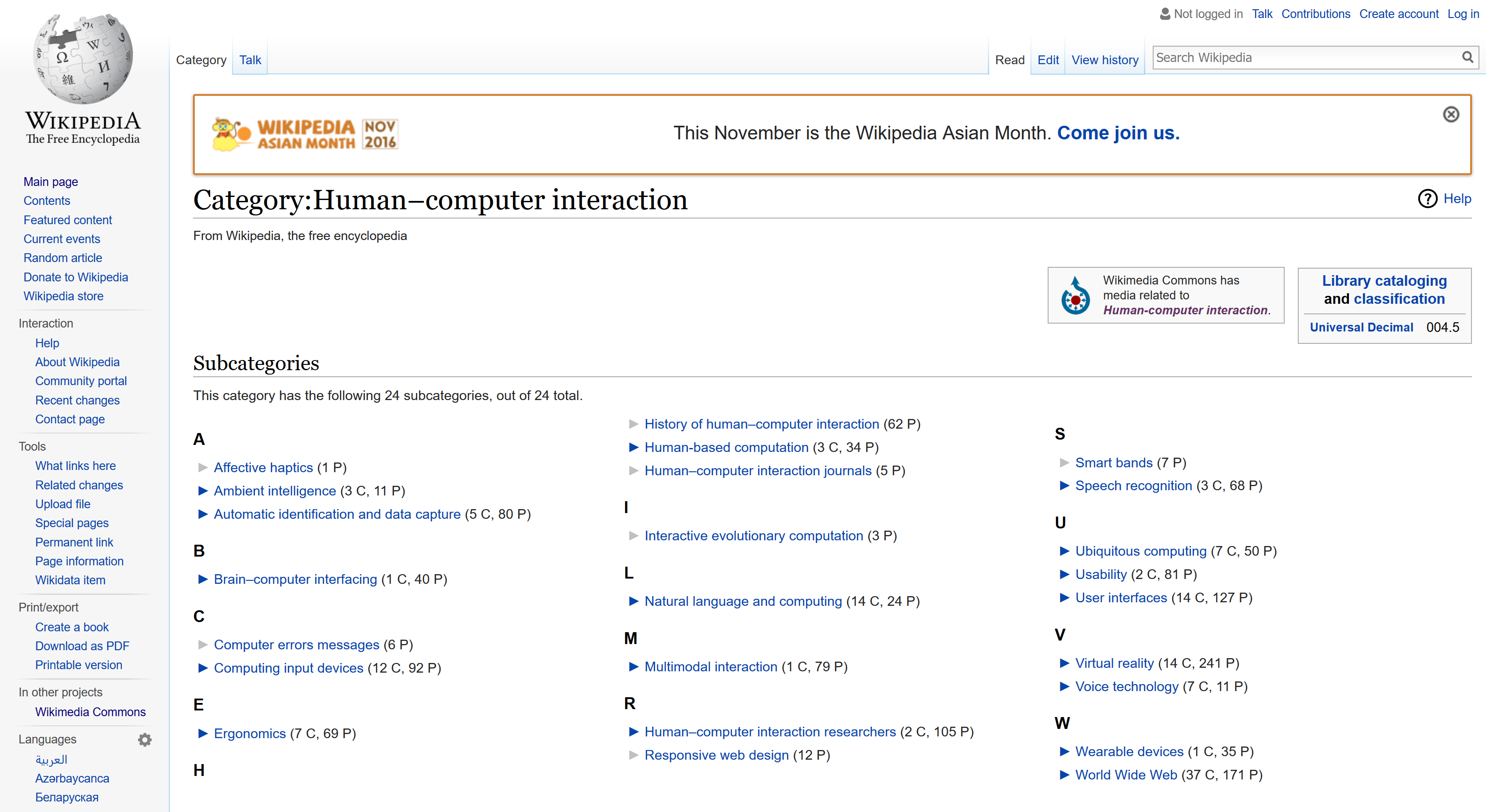1486x812 pixels.
Task: Expand Multimodal interaction arrow
Action: [634, 666]
